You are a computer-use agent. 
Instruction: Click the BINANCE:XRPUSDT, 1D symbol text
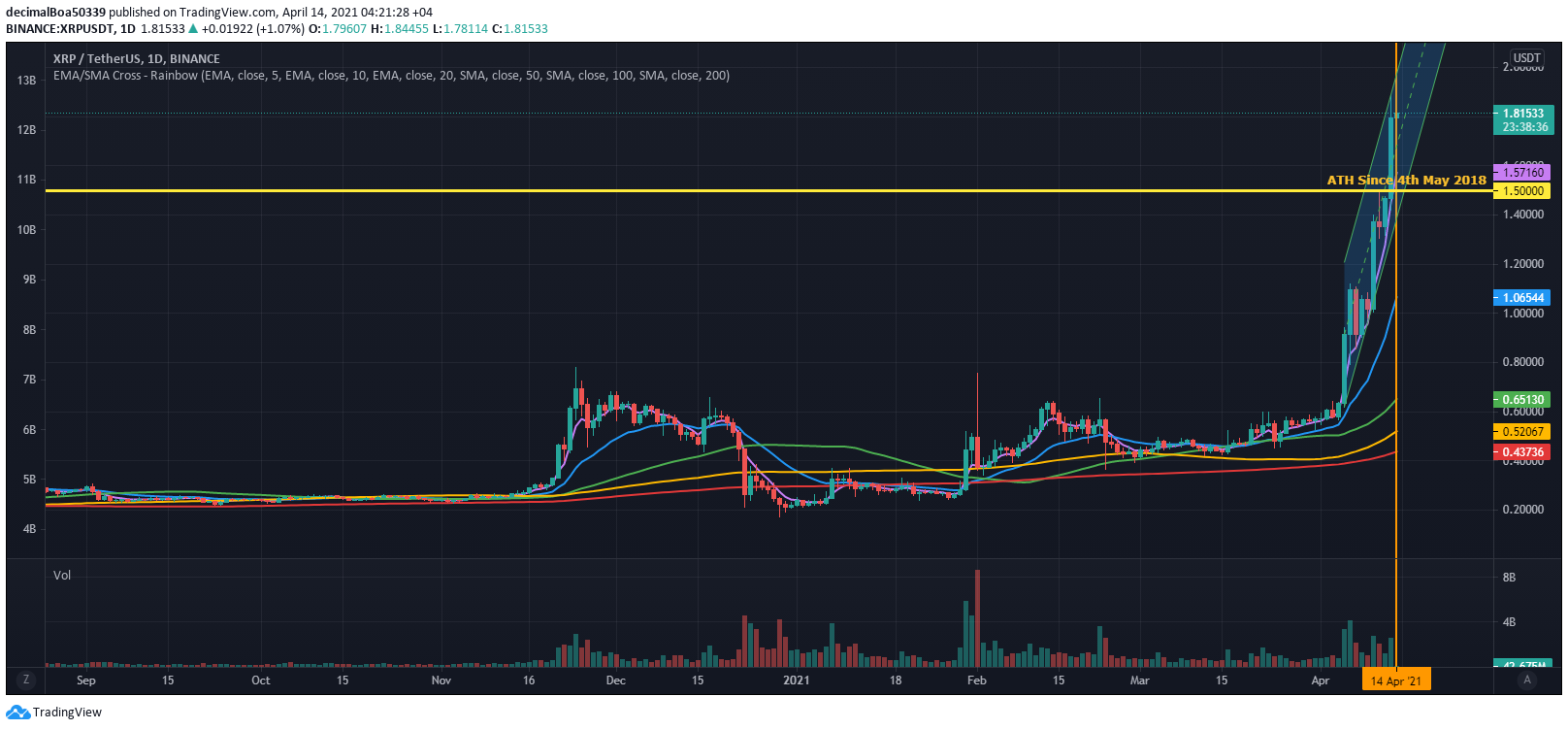(x=71, y=29)
